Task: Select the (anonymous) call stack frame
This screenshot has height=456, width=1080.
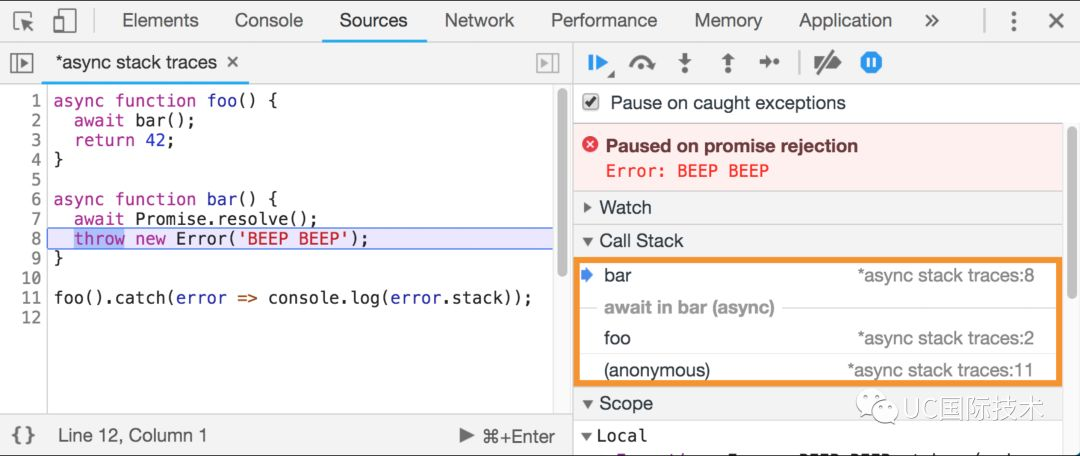Action: tap(817, 370)
